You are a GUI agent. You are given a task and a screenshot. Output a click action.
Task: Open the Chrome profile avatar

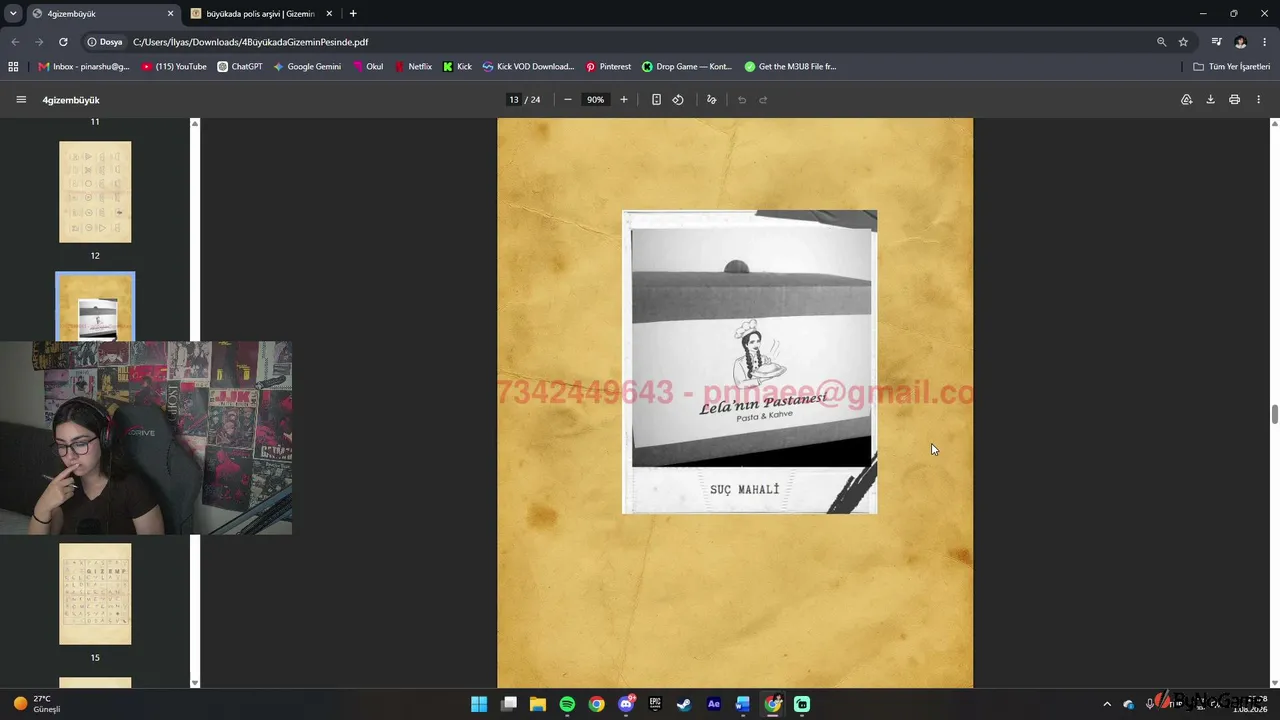tap(1240, 42)
